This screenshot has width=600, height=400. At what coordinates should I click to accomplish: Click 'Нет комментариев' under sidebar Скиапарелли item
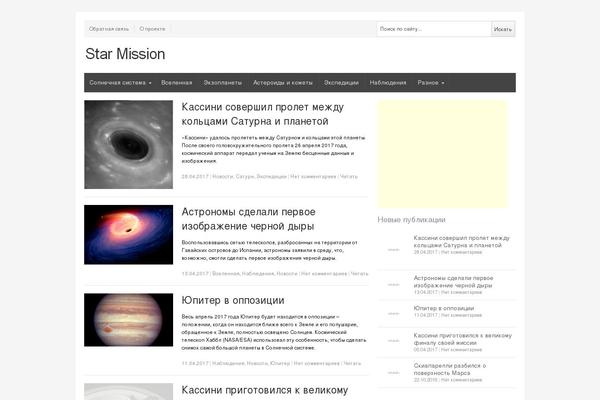(461, 380)
